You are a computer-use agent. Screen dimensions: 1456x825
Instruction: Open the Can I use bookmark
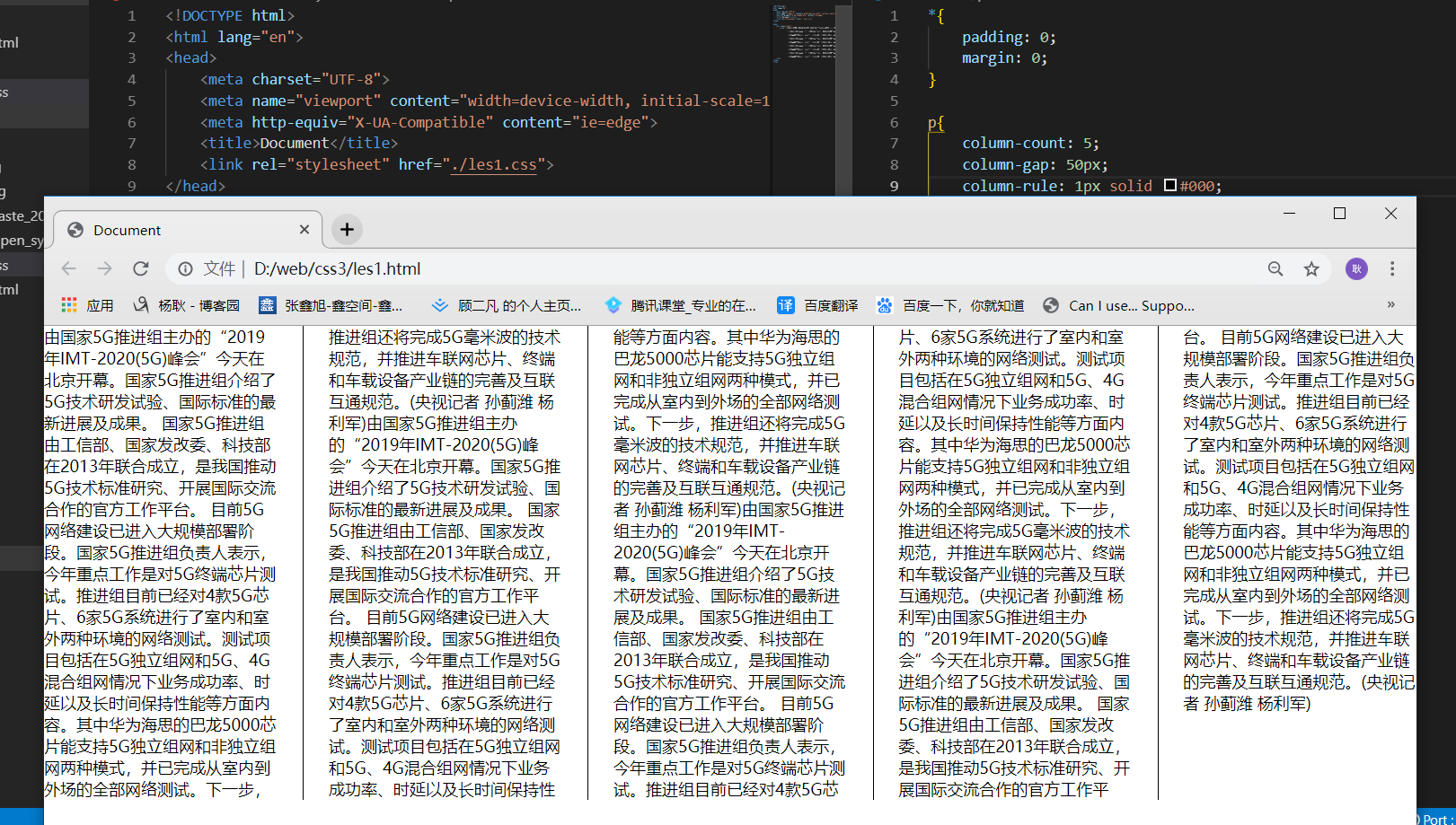coord(1119,305)
